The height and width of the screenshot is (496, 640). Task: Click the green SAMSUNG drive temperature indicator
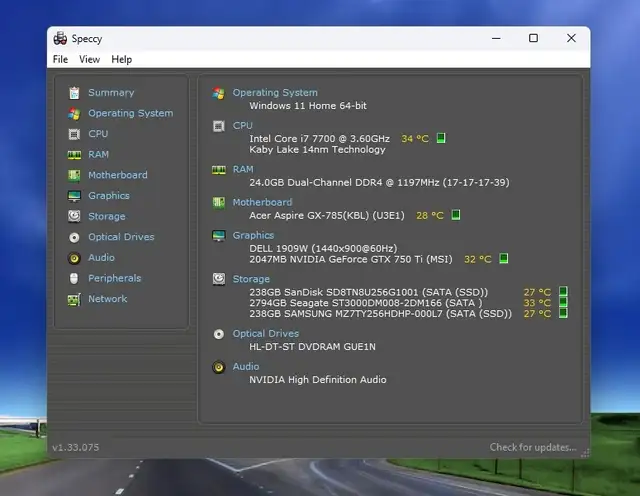click(563, 313)
